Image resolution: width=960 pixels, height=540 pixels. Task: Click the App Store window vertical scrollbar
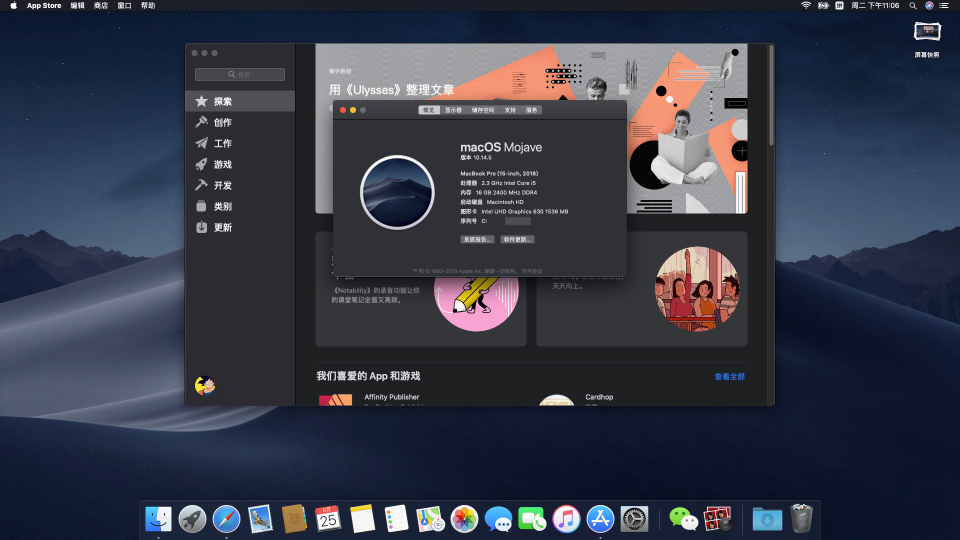pyautogui.click(x=771, y=96)
